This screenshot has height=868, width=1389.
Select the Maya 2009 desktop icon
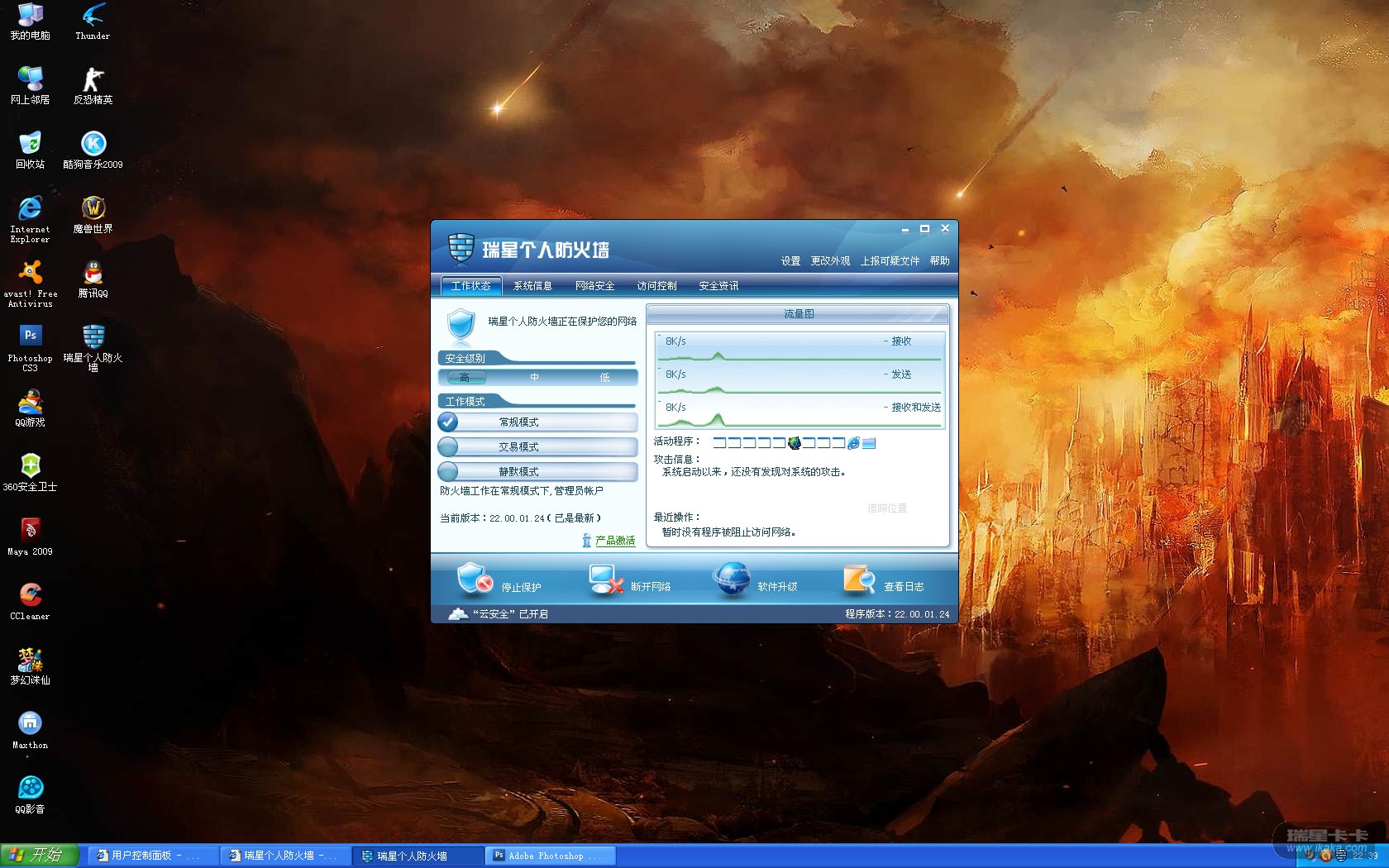tap(30, 537)
